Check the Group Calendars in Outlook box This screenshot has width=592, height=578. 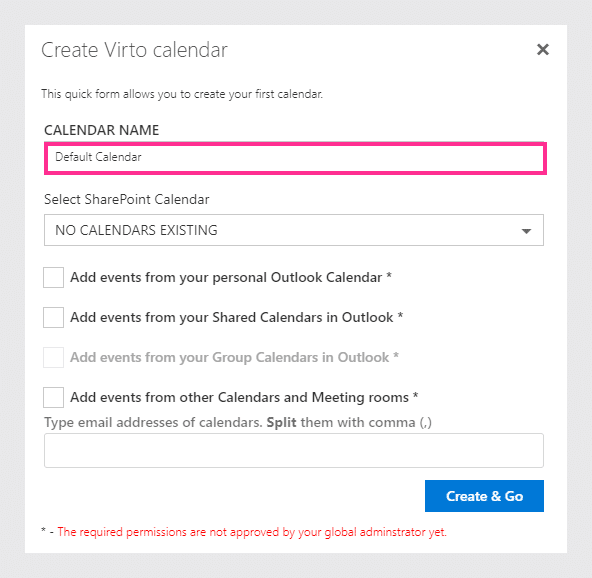coord(53,357)
